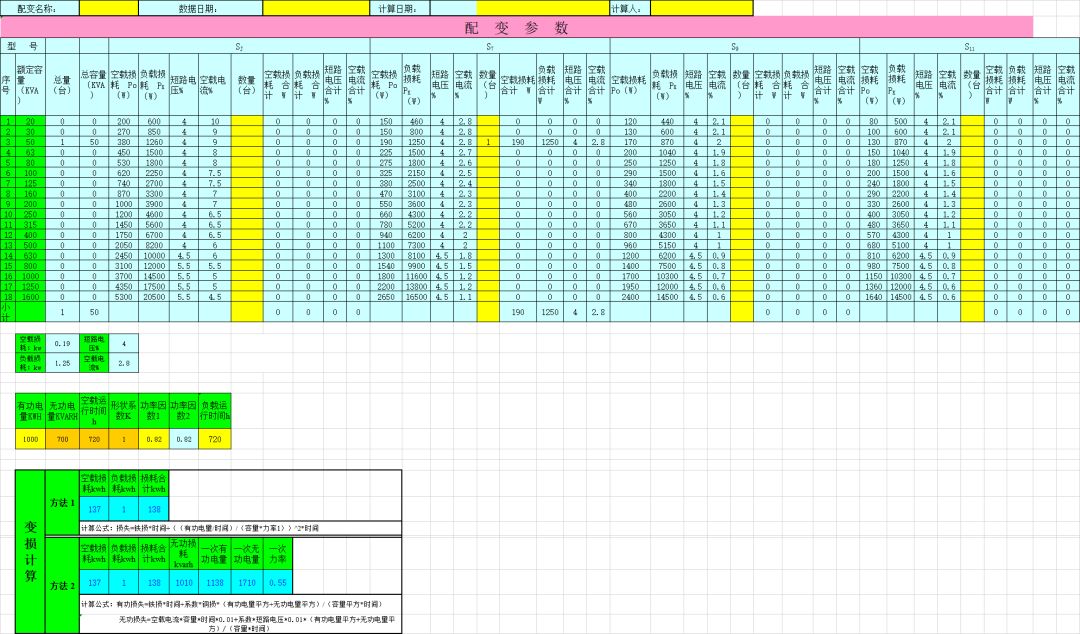Image resolution: width=1080 pixels, height=634 pixels.
Task: Click the pink 配变参数 title banner
Action: coord(517,28)
